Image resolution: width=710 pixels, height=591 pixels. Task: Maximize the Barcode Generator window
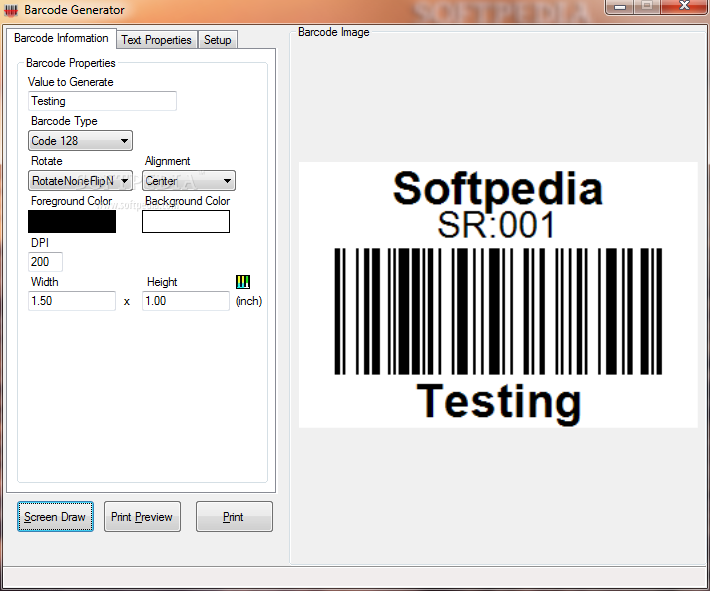pos(648,7)
